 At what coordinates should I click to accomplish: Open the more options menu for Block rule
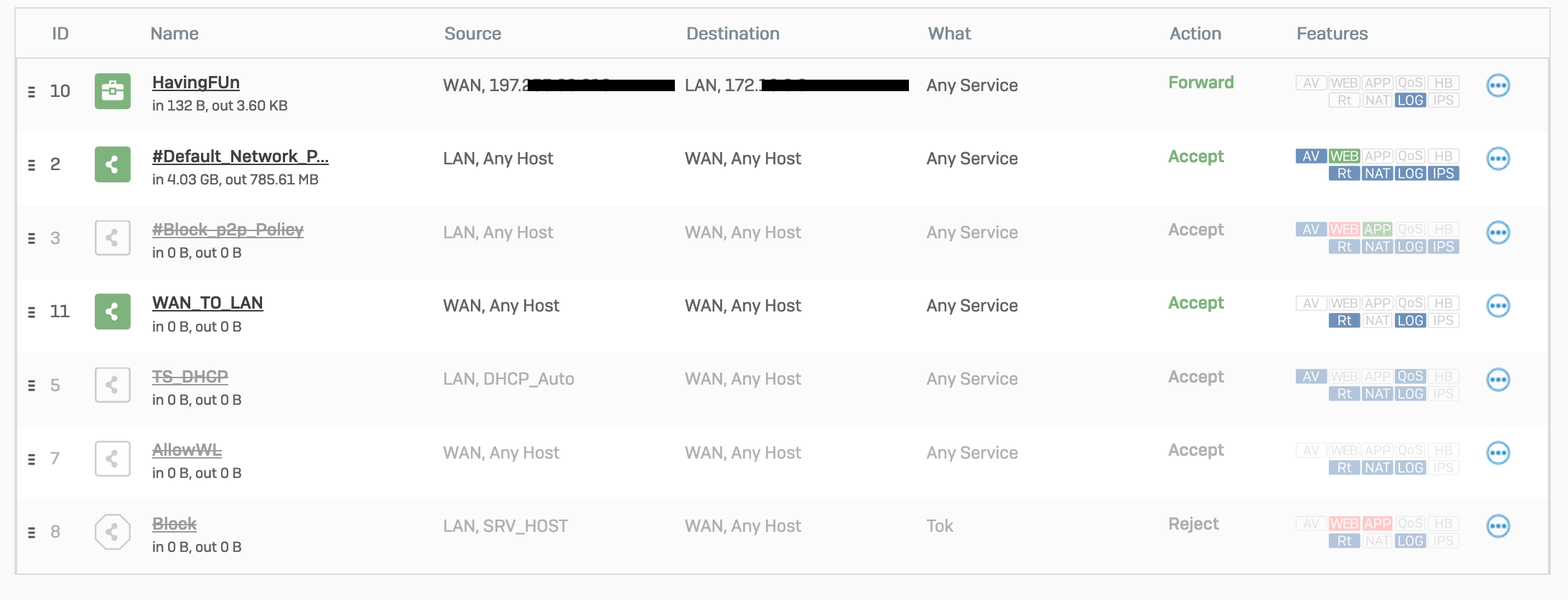(x=1498, y=526)
